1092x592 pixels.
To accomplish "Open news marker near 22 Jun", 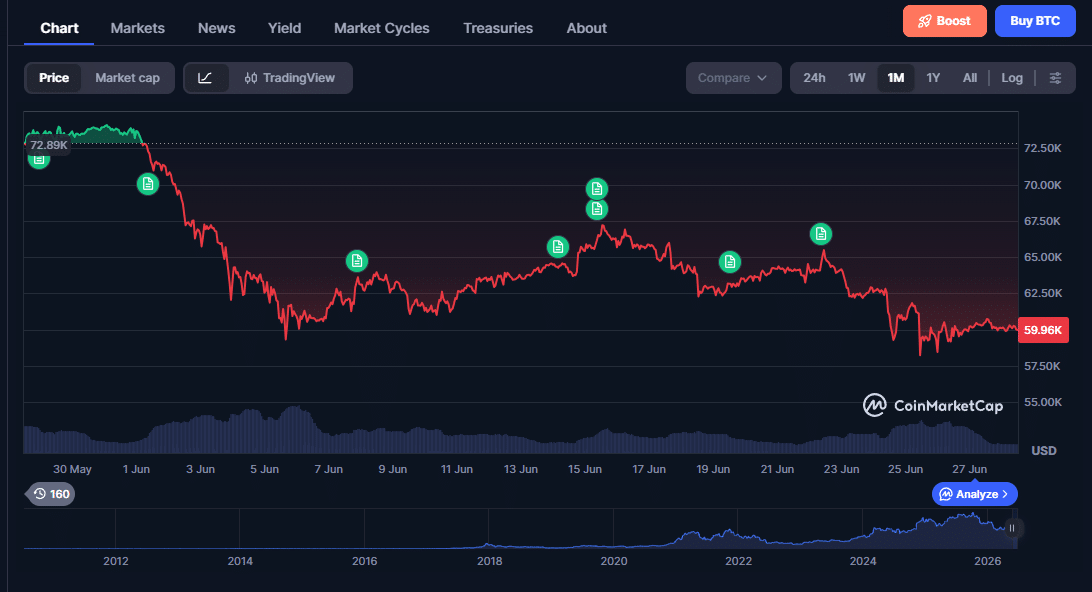I will click(x=820, y=234).
